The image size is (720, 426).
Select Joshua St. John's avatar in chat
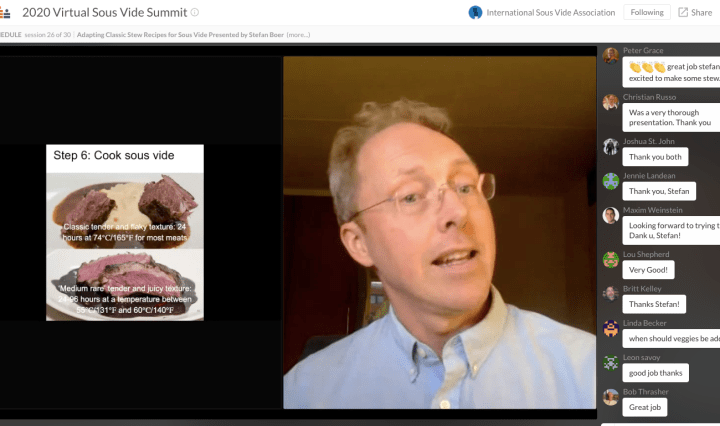(610, 146)
